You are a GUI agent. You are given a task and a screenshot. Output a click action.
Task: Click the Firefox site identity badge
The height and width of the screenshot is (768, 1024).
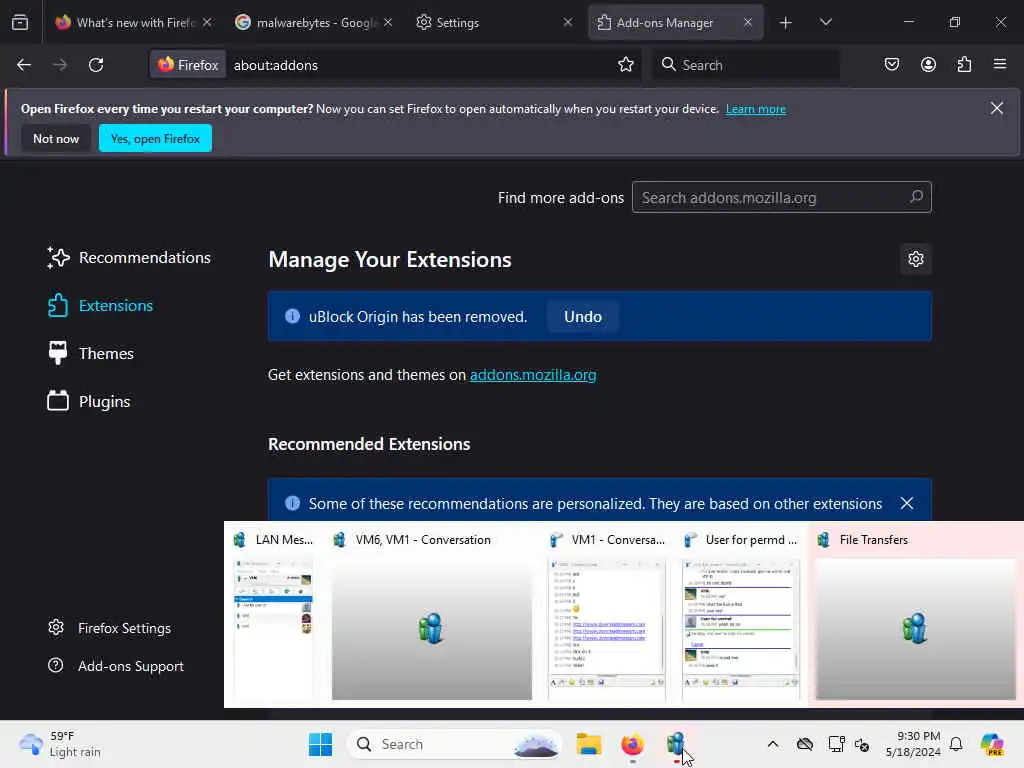pos(188,65)
